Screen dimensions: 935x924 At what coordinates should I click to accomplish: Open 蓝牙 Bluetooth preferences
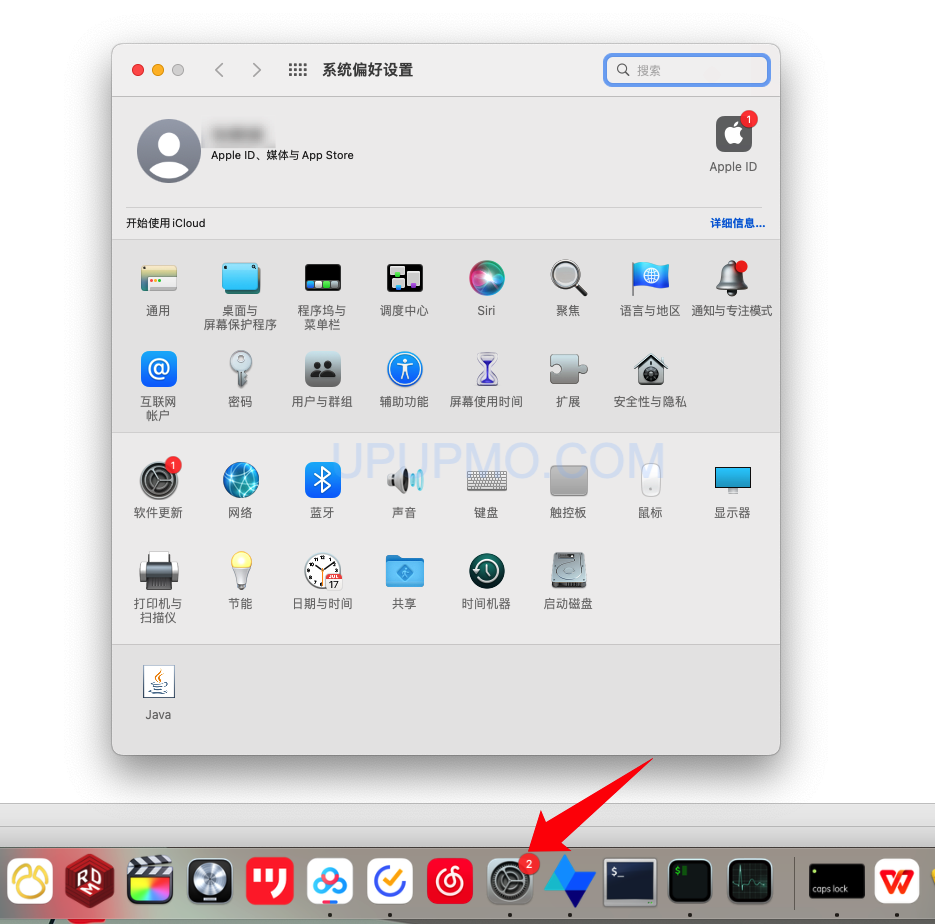[x=323, y=480]
